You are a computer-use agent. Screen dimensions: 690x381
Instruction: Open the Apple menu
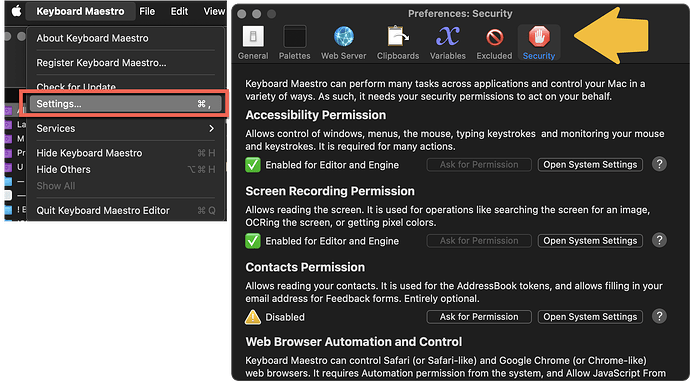(x=16, y=11)
